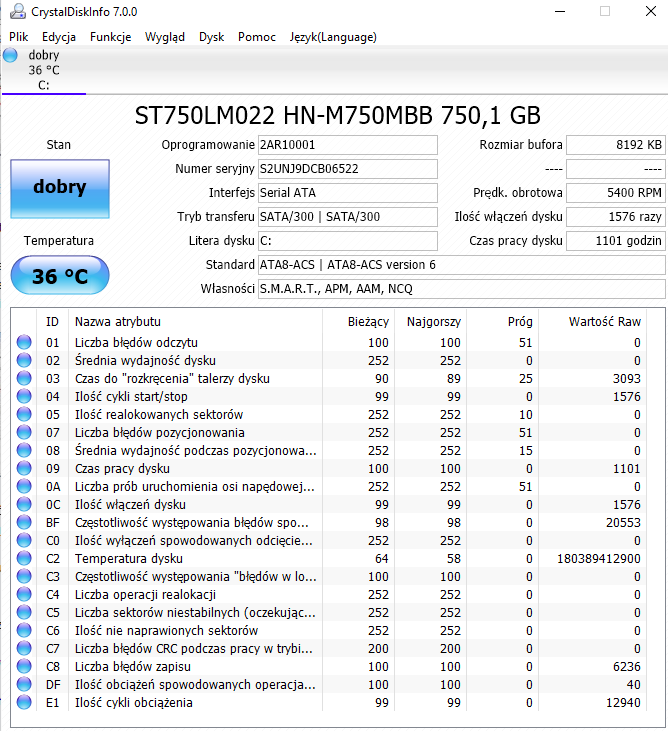Open the Edycja menu
Viewport: 668px width, 731px height.
(59, 37)
